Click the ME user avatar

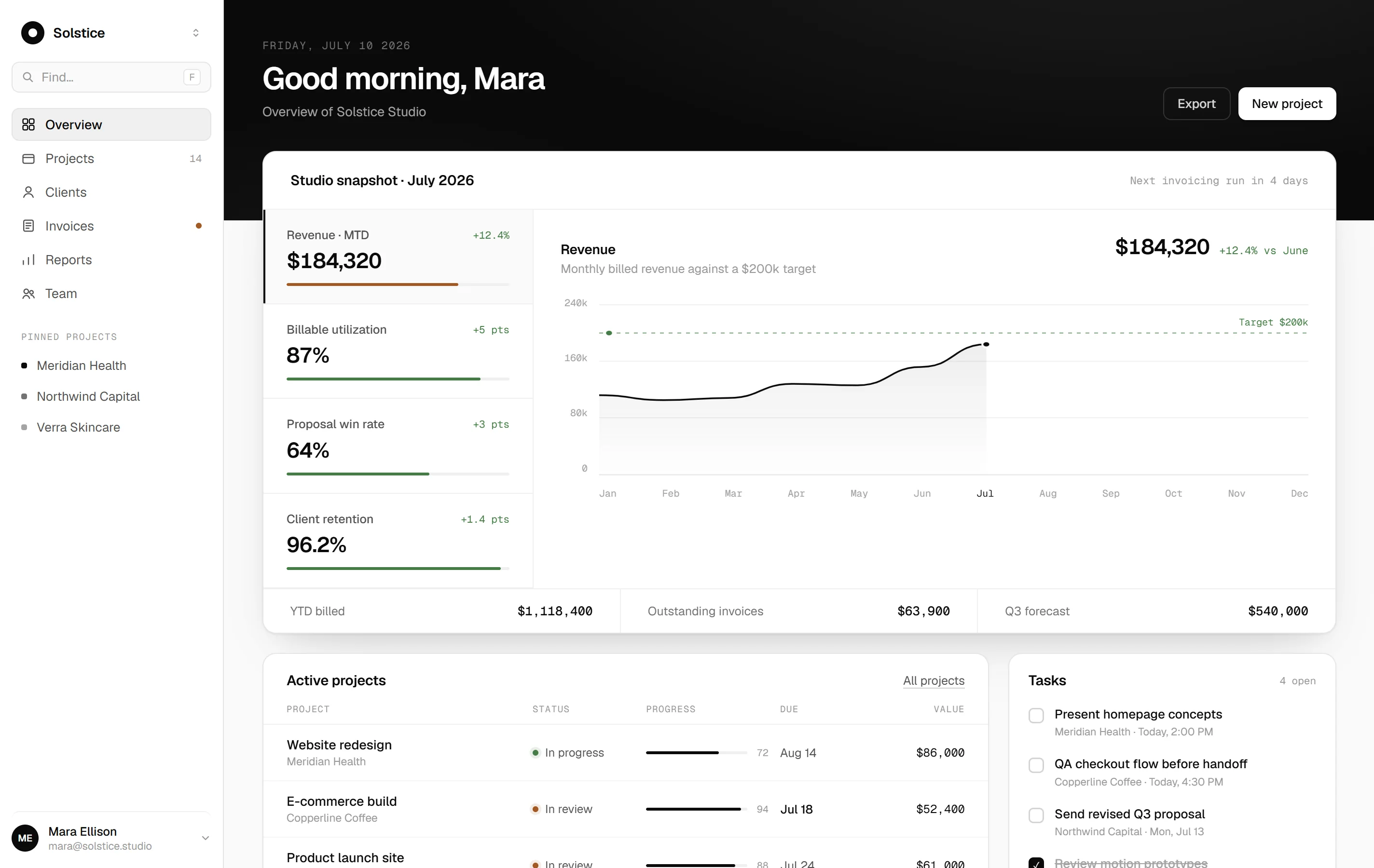25,838
